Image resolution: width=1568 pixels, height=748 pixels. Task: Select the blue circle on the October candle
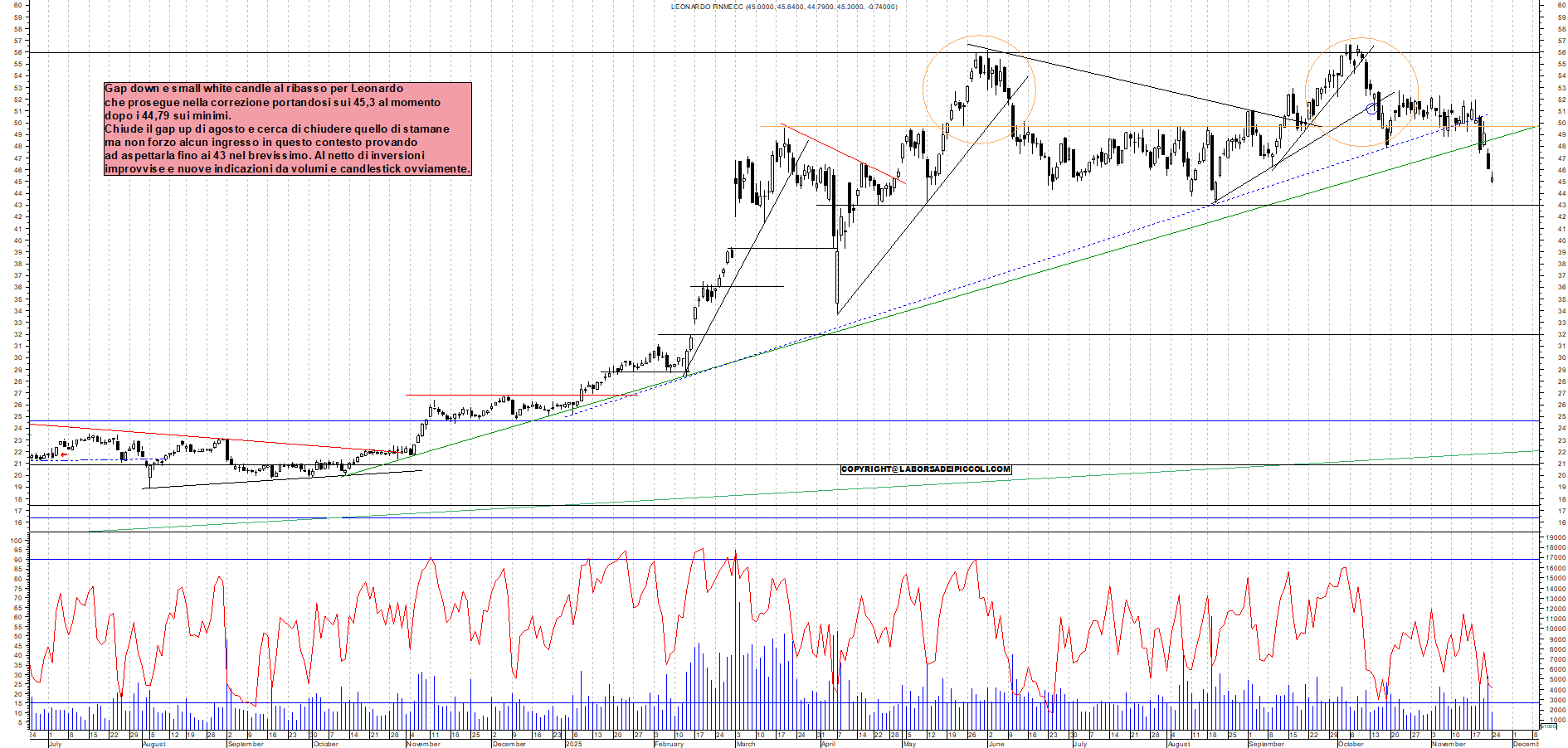coord(1371,109)
